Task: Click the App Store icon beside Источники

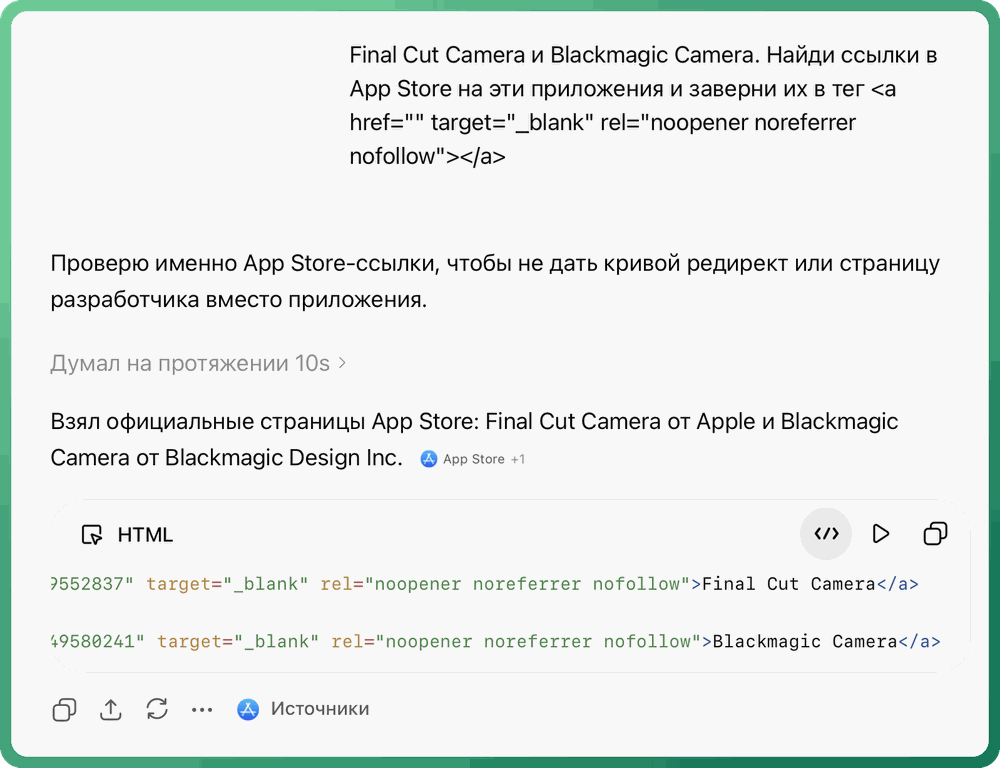Action: [x=247, y=709]
